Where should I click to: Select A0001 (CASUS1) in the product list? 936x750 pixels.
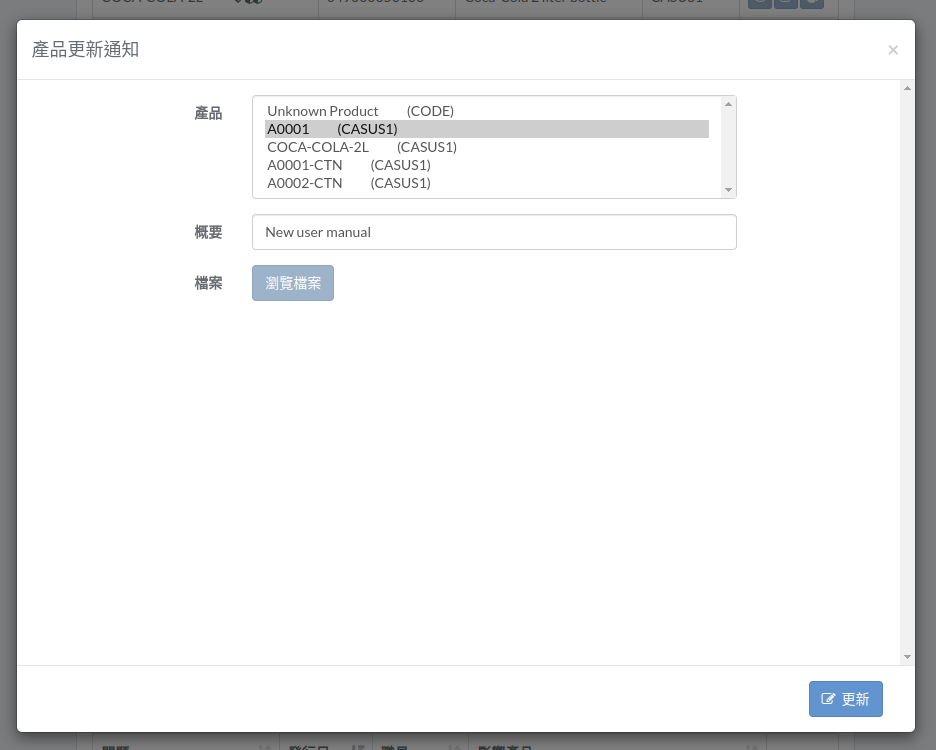[x=487, y=129]
